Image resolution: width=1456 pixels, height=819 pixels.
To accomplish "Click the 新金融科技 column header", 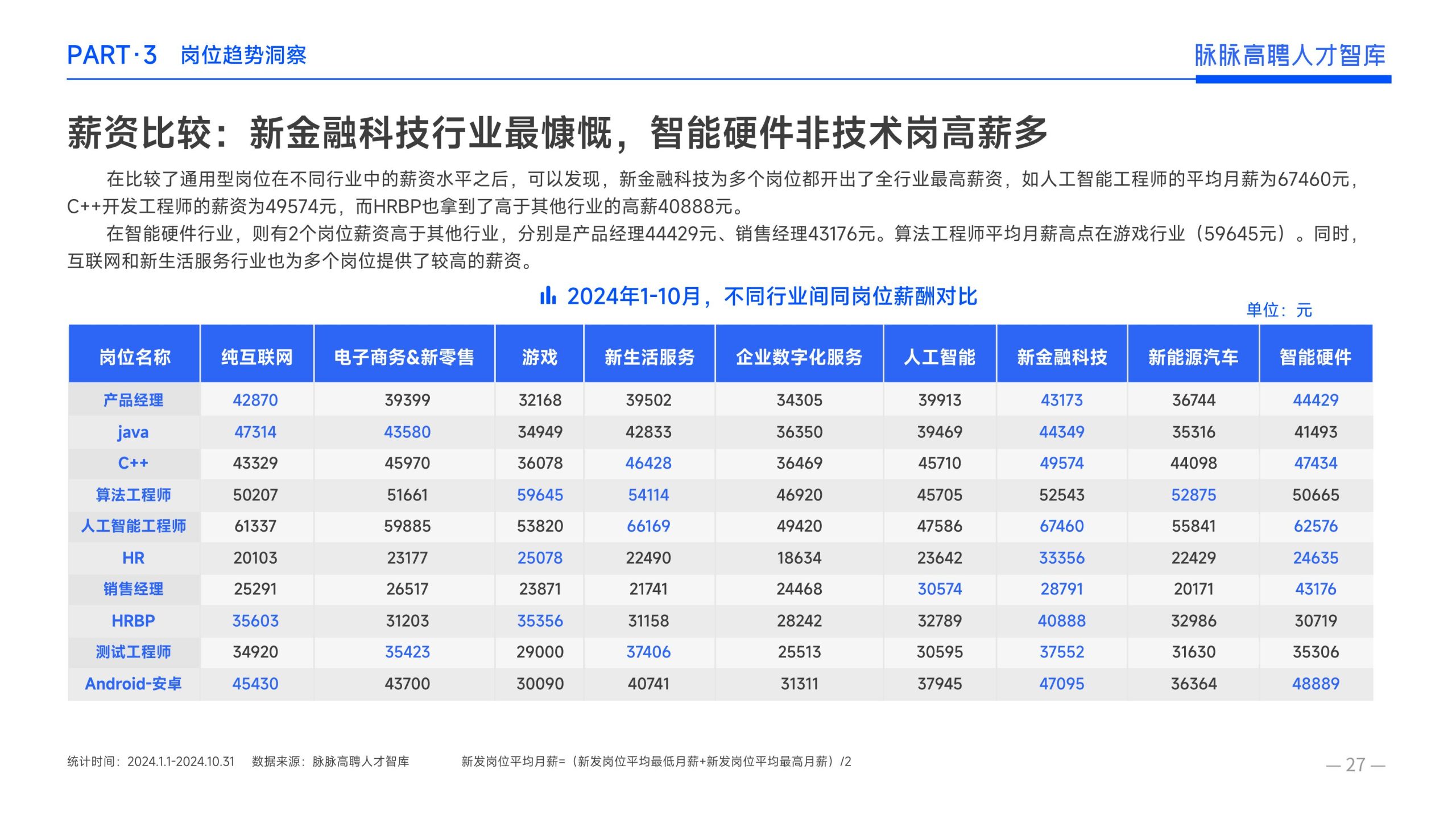I will [x=1061, y=357].
